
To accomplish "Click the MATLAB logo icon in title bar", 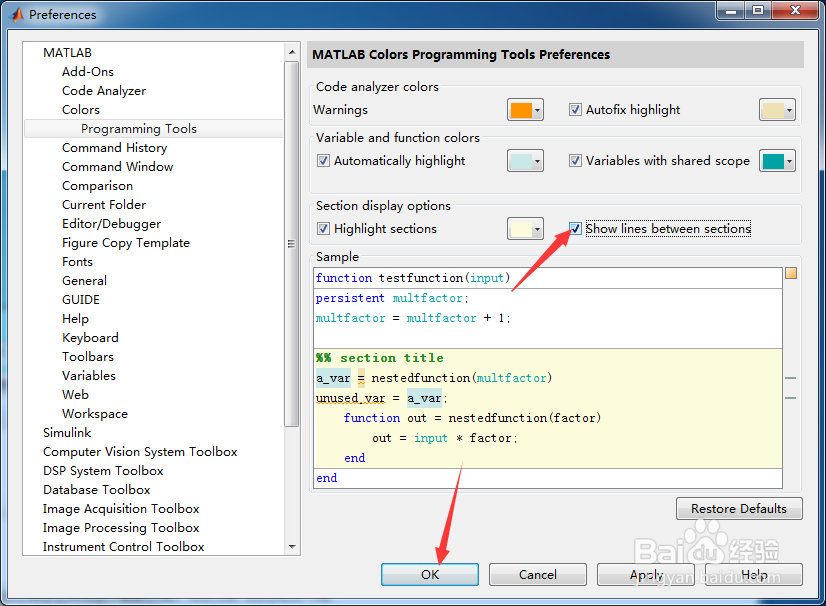I will point(17,14).
